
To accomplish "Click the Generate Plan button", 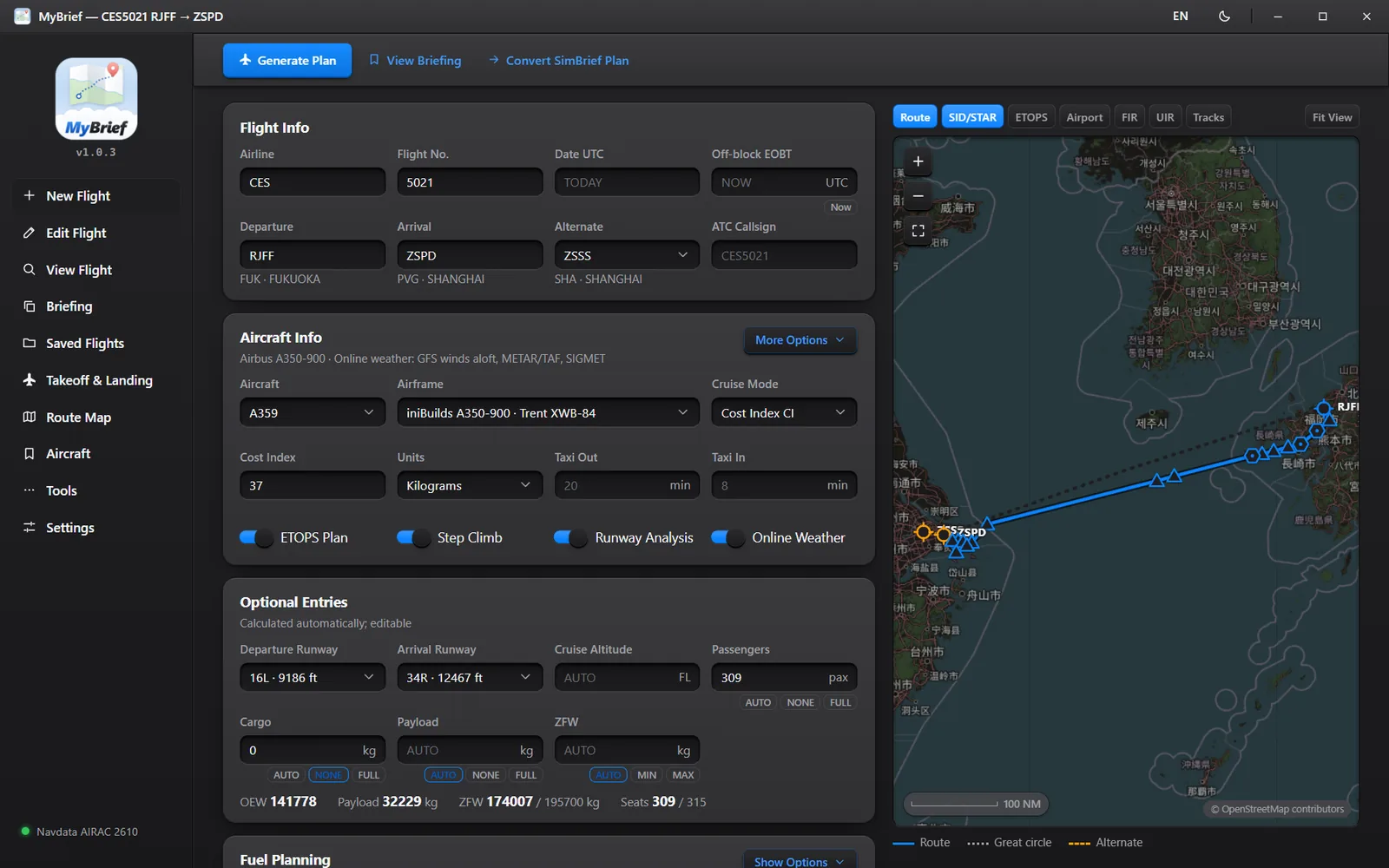I will (287, 61).
